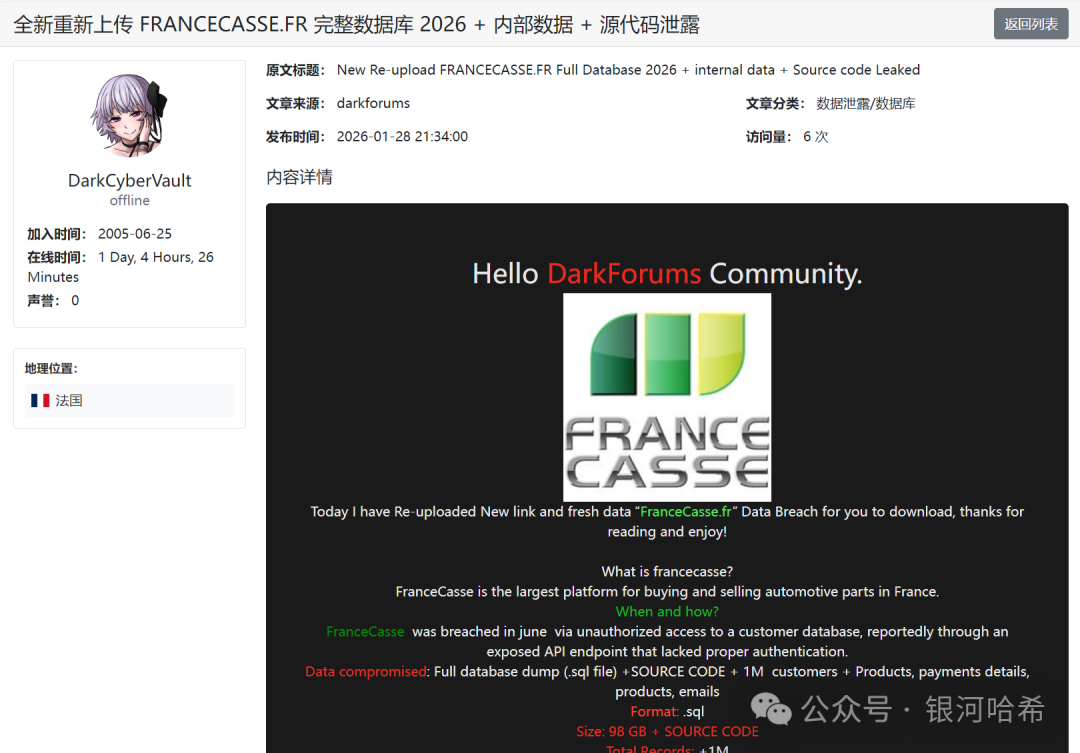Click the 返回列表 button
Image resolution: width=1080 pixels, height=753 pixels.
coord(1030,24)
